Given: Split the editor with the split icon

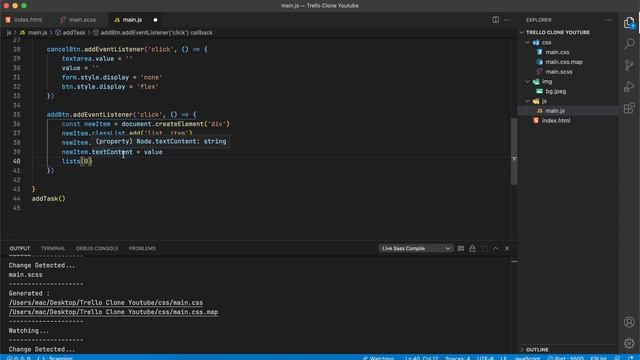Looking at the screenshot, I should (x=495, y=20).
